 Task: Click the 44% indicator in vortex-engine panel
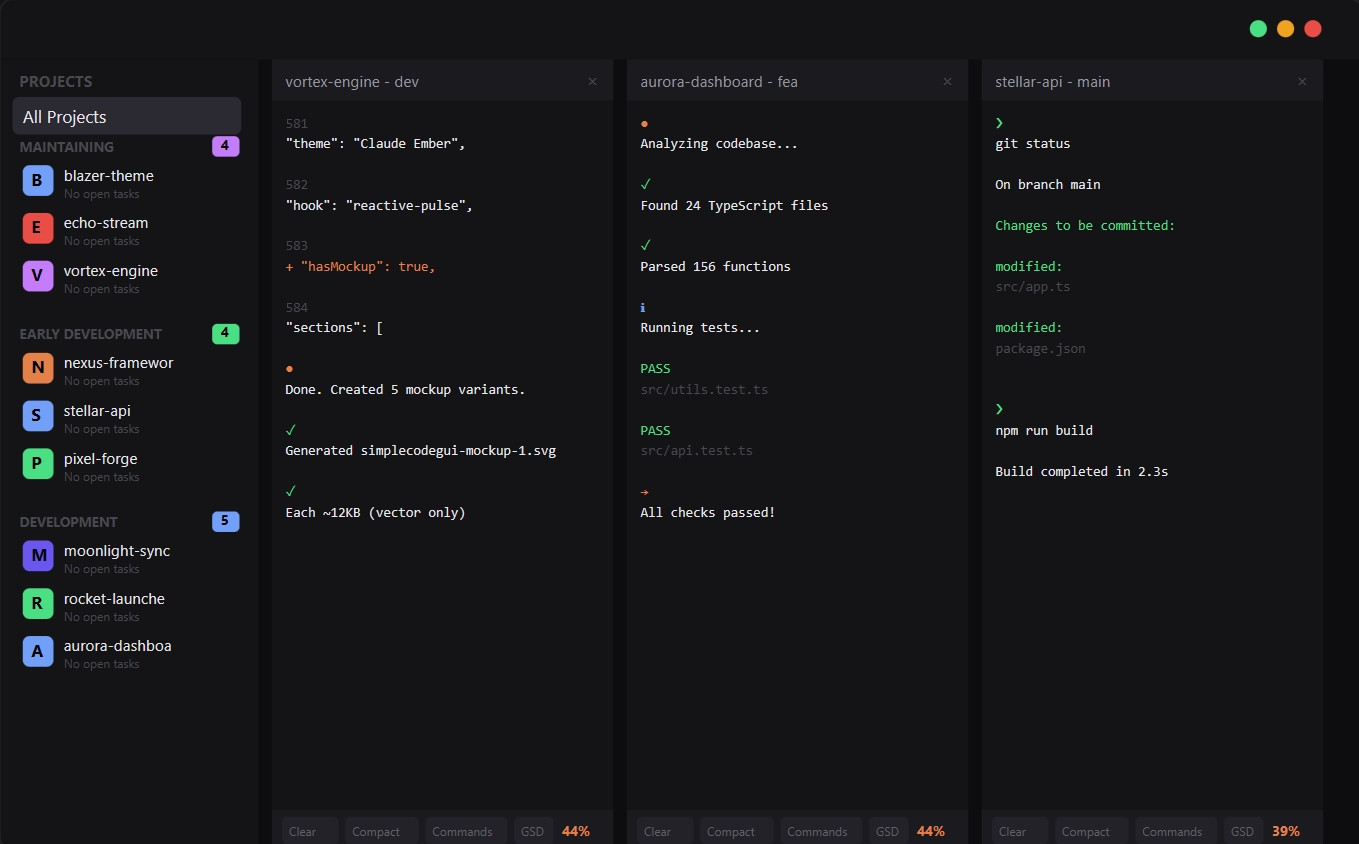pos(576,831)
